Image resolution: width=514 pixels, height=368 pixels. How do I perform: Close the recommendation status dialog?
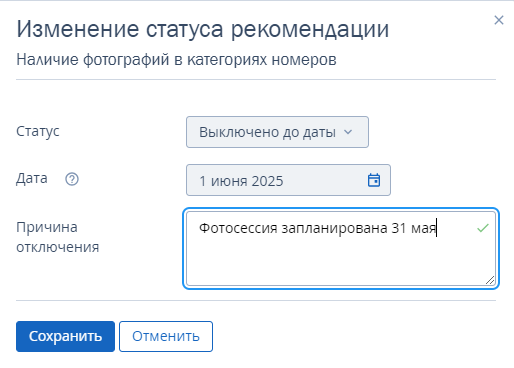(x=499, y=20)
